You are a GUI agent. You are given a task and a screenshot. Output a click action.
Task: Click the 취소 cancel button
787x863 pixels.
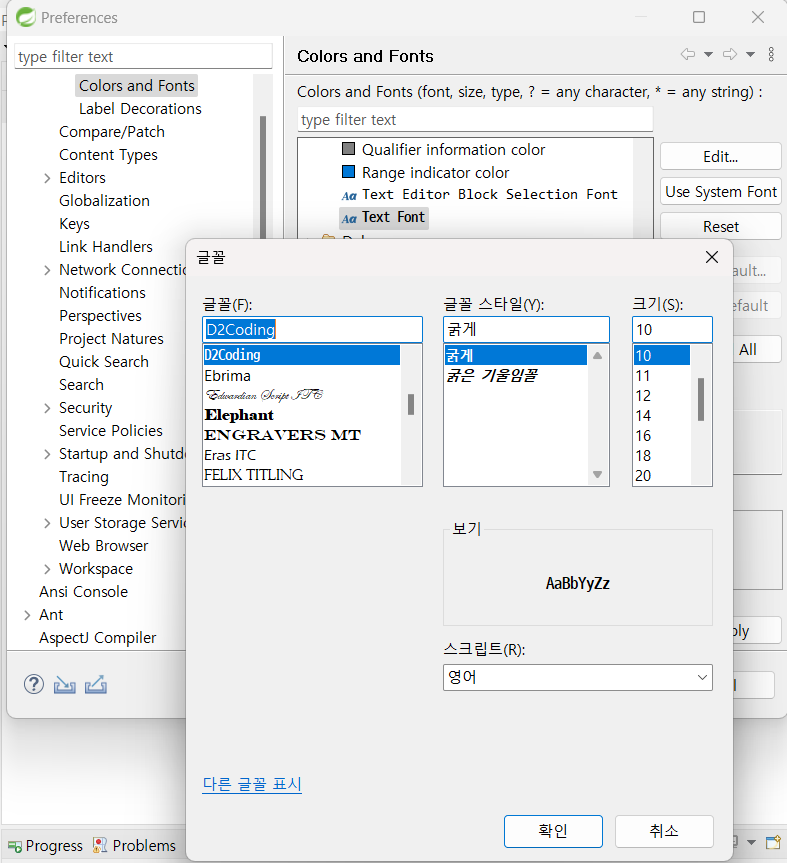664,831
